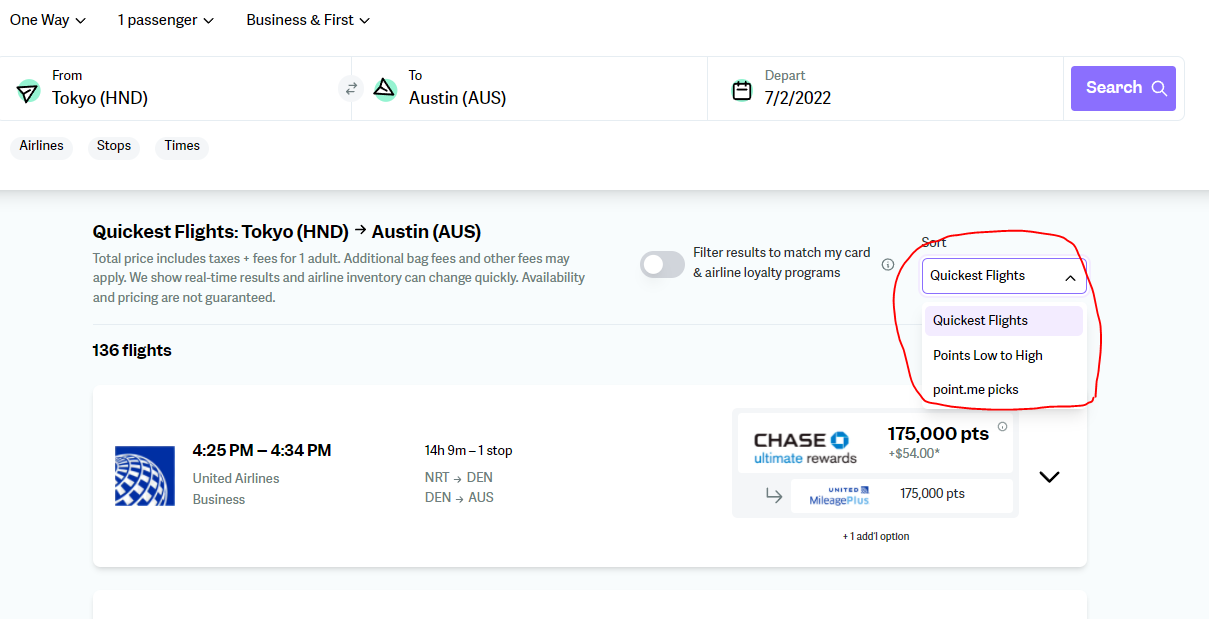Click the To field showing Austin (AUS)
1209x619 pixels.
[x=457, y=98]
